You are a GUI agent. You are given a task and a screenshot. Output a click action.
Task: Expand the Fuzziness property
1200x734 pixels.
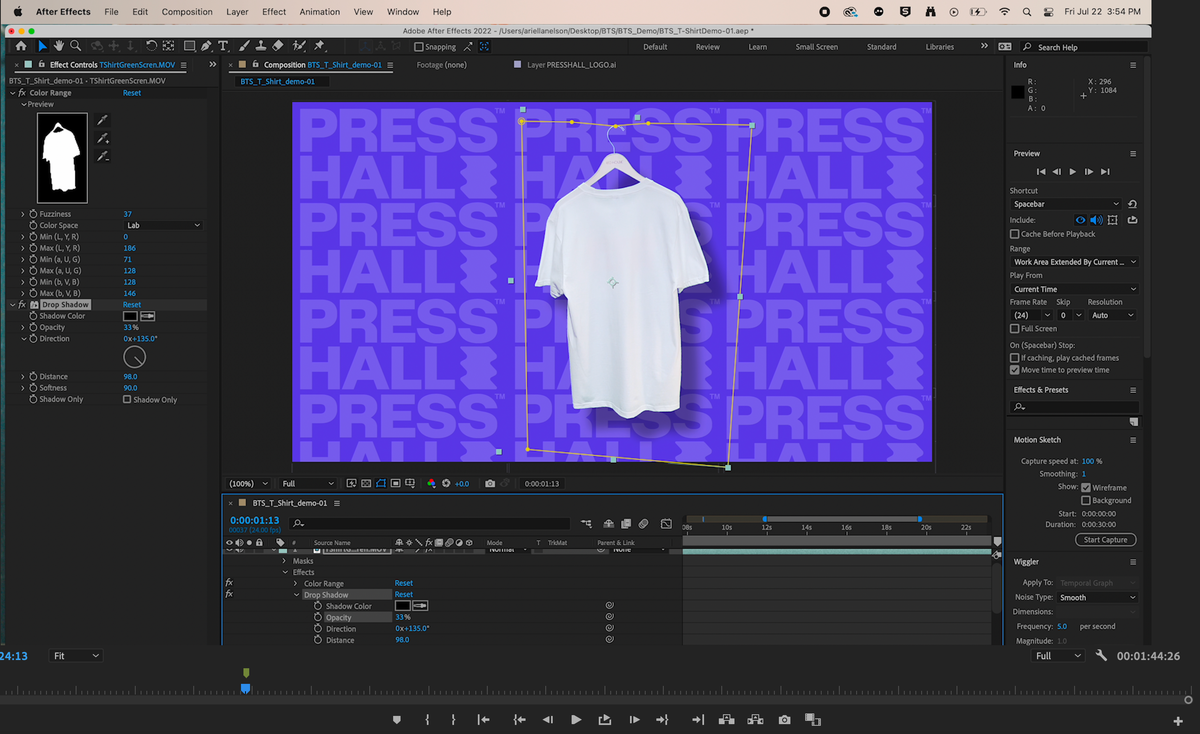[x=23, y=214]
